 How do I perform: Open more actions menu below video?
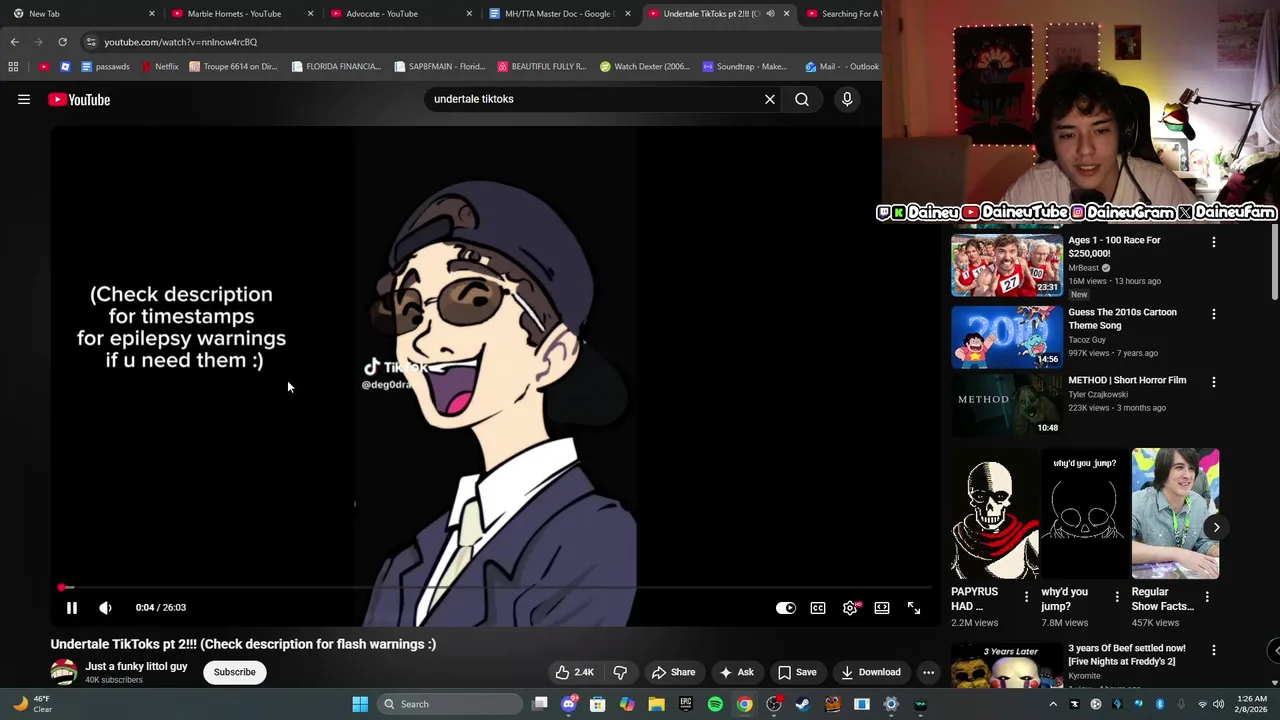click(928, 672)
